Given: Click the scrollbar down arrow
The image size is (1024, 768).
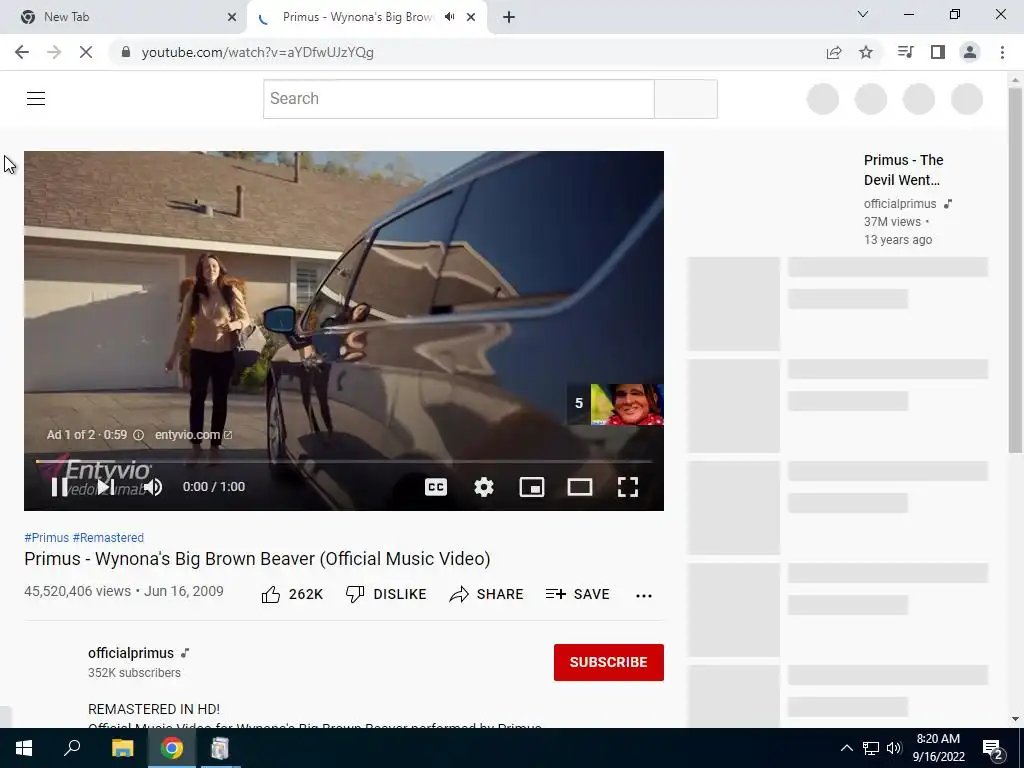Looking at the screenshot, I should (1015, 719).
